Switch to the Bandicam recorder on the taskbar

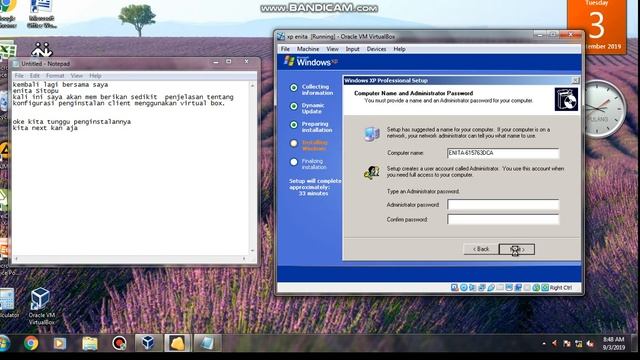pyautogui.click(x=119, y=343)
